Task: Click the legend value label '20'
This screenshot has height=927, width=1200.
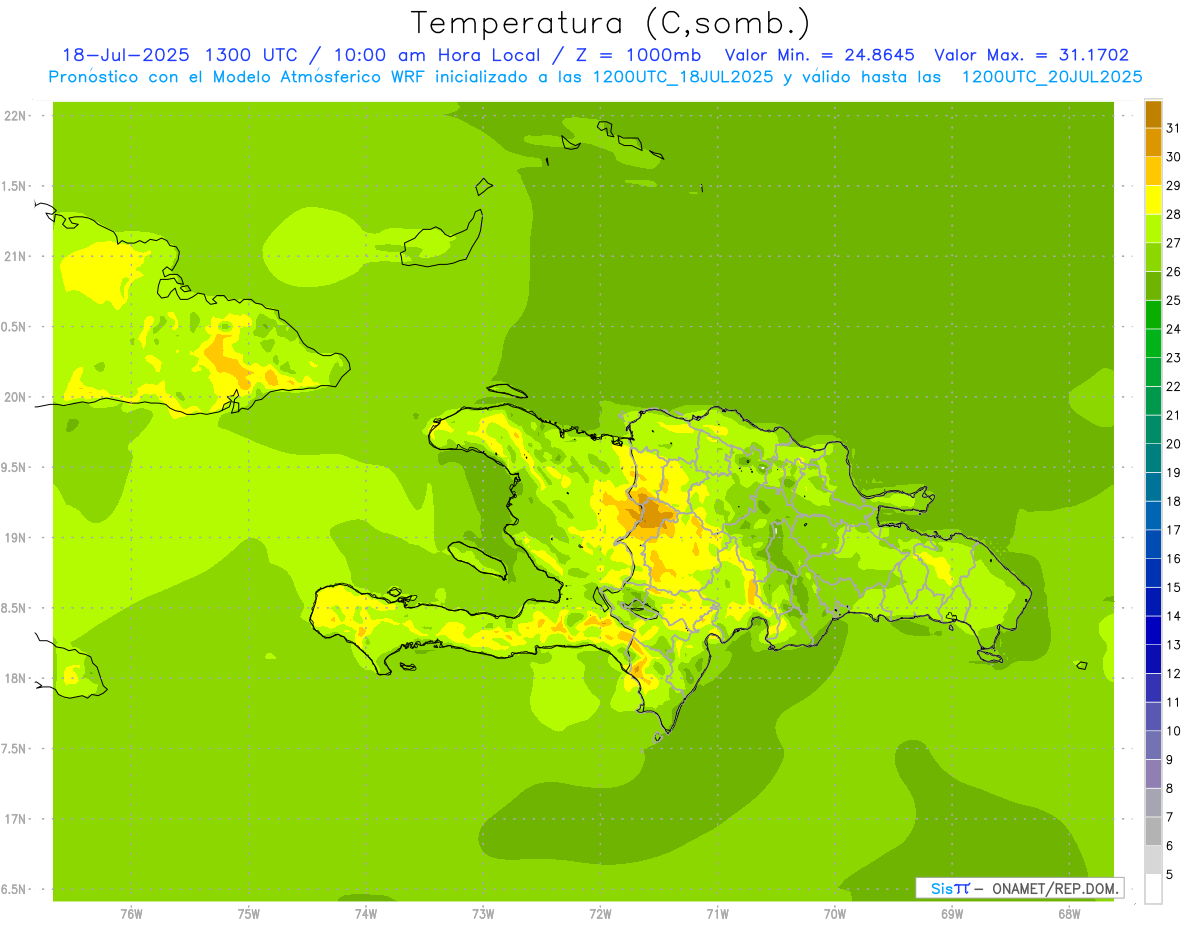Action: tap(1174, 444)
